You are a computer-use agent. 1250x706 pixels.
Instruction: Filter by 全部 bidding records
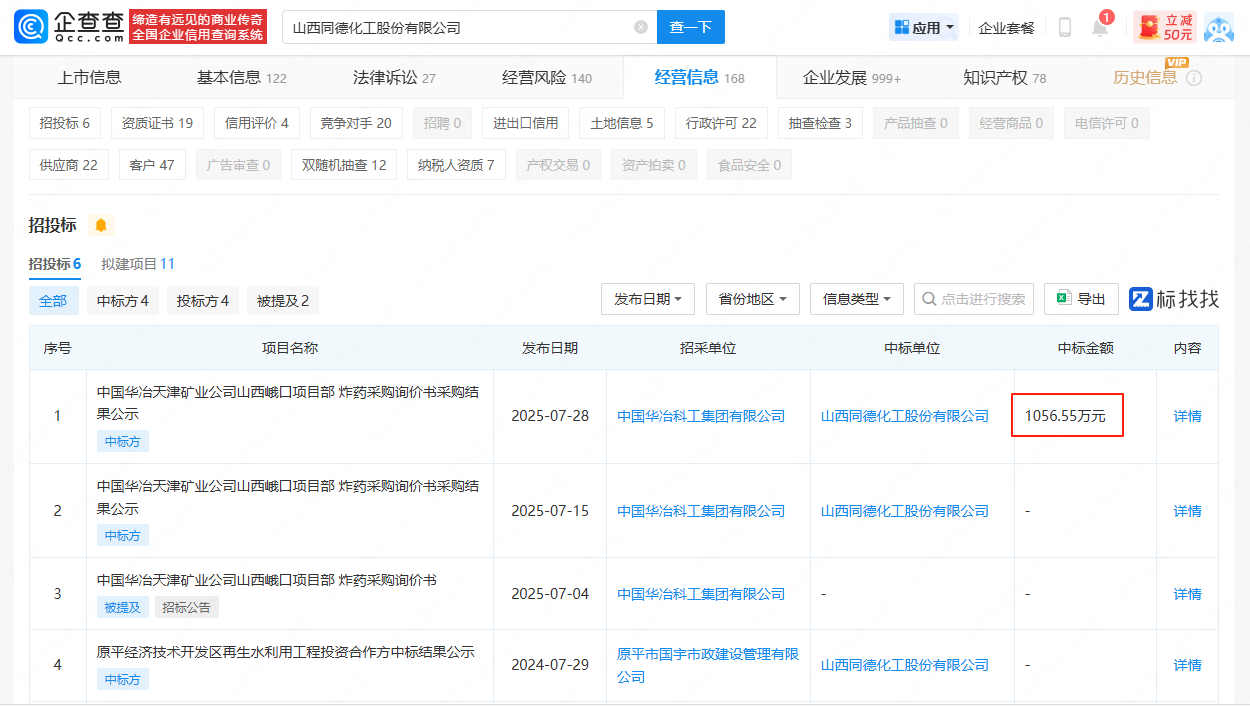53,300
